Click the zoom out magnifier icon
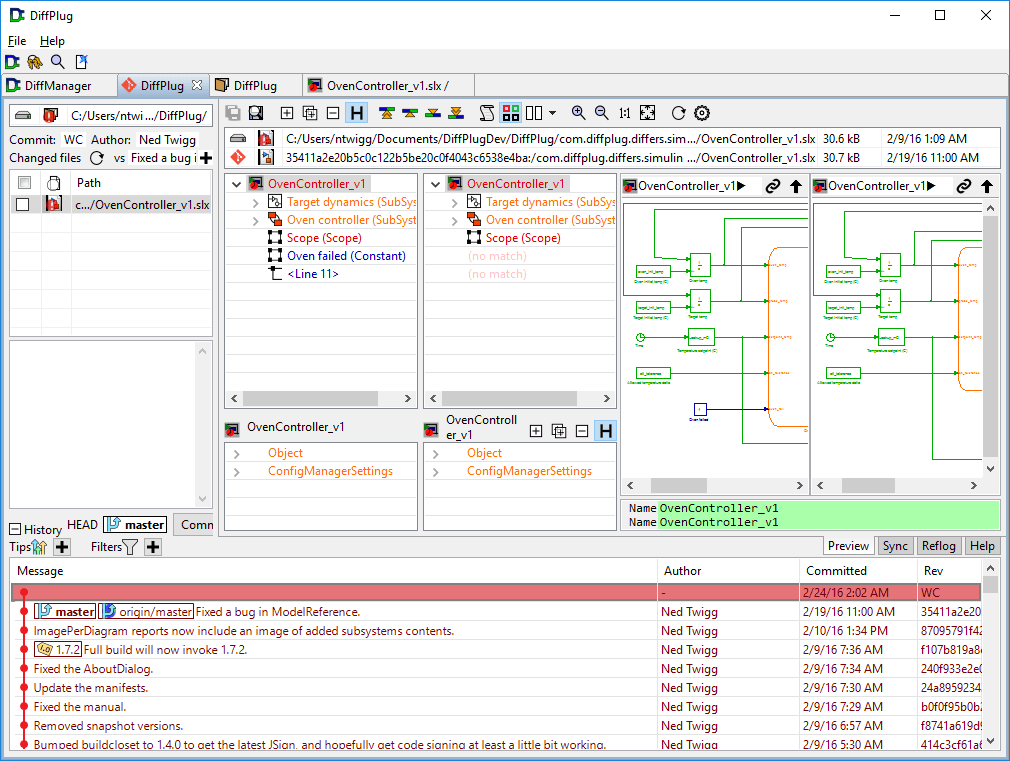 coord(601,113)
